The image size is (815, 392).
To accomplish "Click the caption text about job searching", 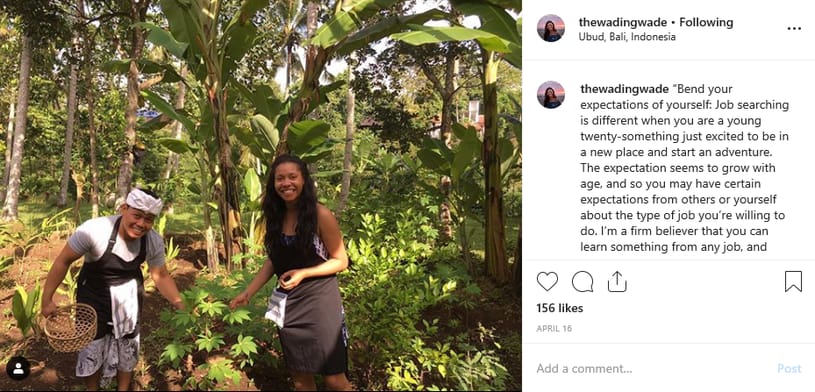I will tap(685, 168).
